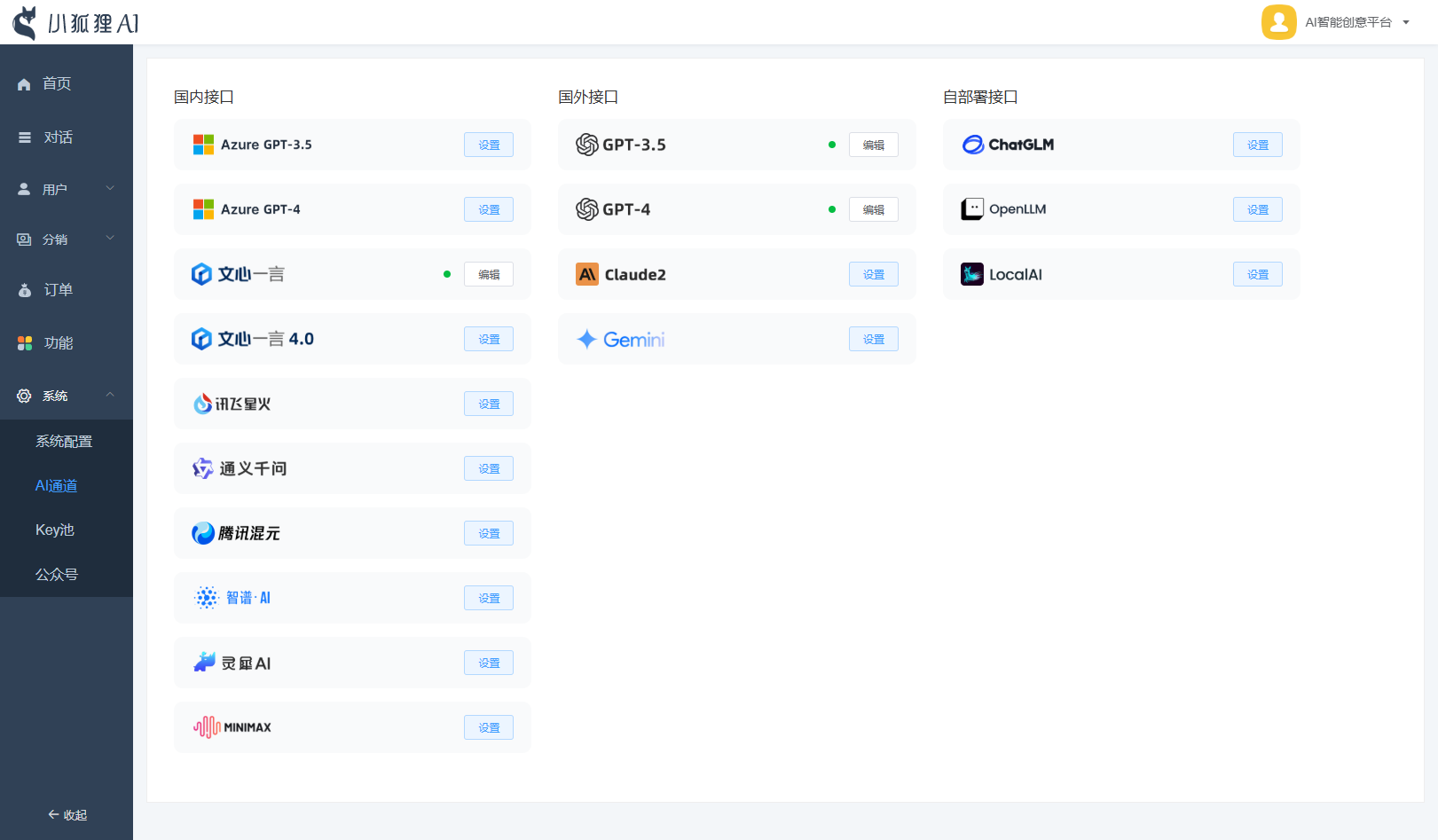Click the 分销 icon in sidebar
The height and width of the screenshot is (840, 1438).
(x=24, y=239)
